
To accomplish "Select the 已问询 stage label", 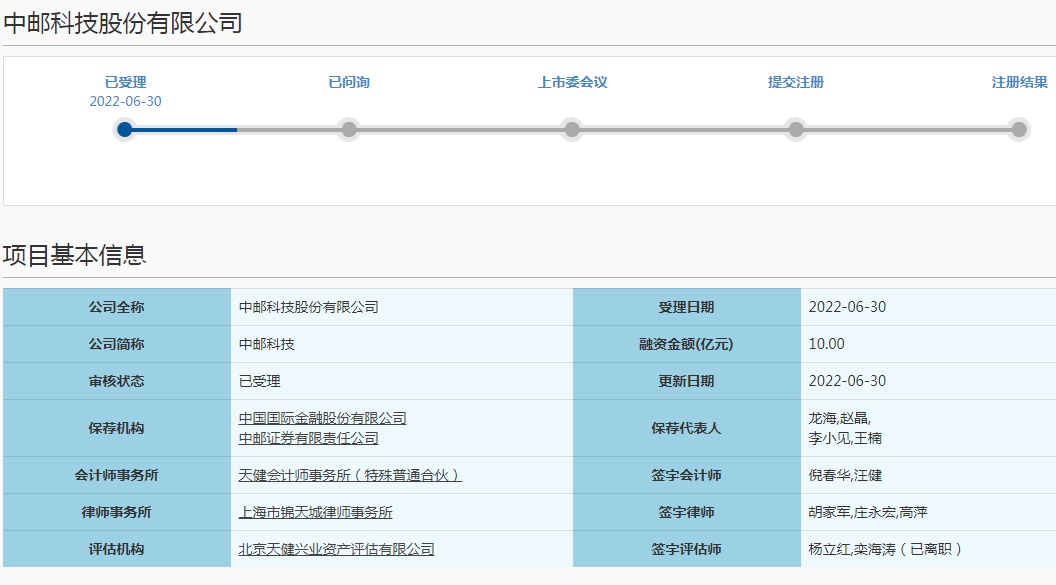I will (349, 82).
